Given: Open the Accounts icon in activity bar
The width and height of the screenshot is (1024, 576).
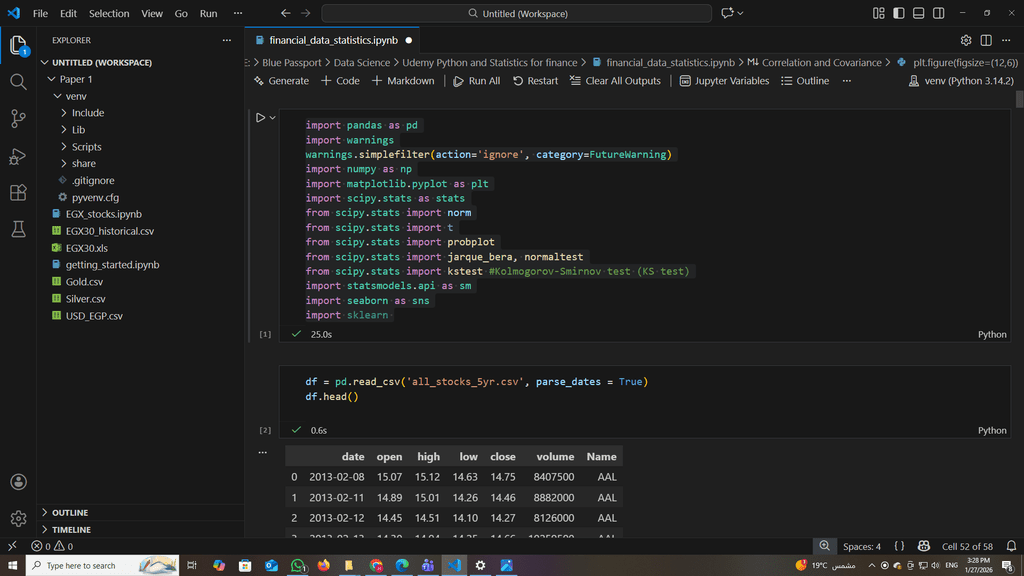Looking at the screenshot, I should pos(18,482).
